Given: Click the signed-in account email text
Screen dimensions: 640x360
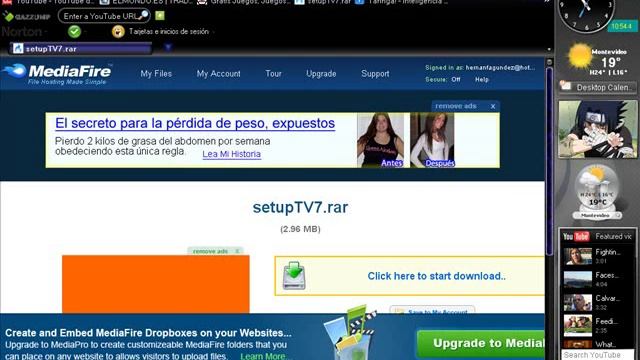Looking at the screenshot, I should pos(500,68).
